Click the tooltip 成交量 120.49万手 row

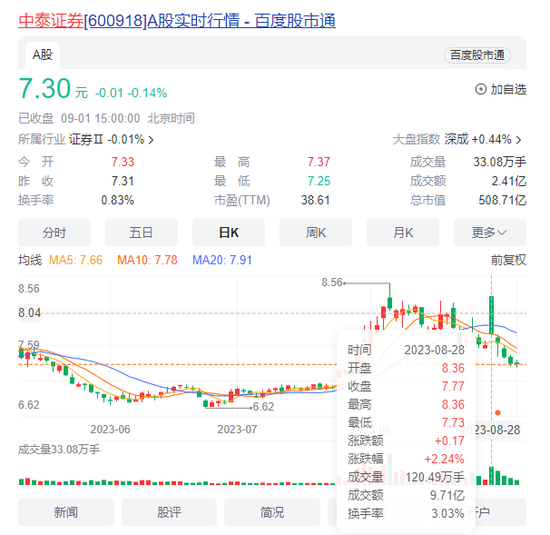[x=406, y=477]
